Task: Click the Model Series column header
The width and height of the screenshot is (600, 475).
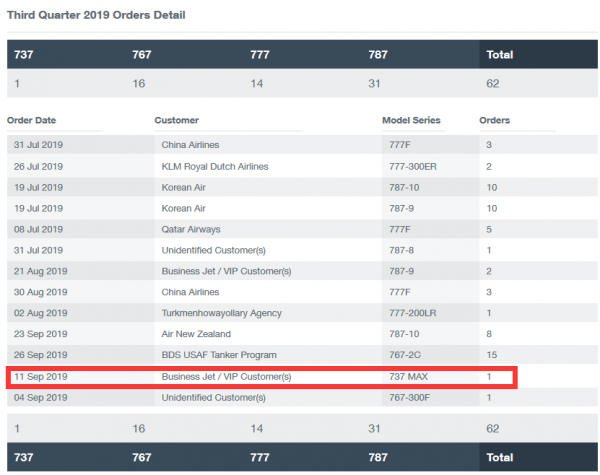Action: [x=411, y=121]
